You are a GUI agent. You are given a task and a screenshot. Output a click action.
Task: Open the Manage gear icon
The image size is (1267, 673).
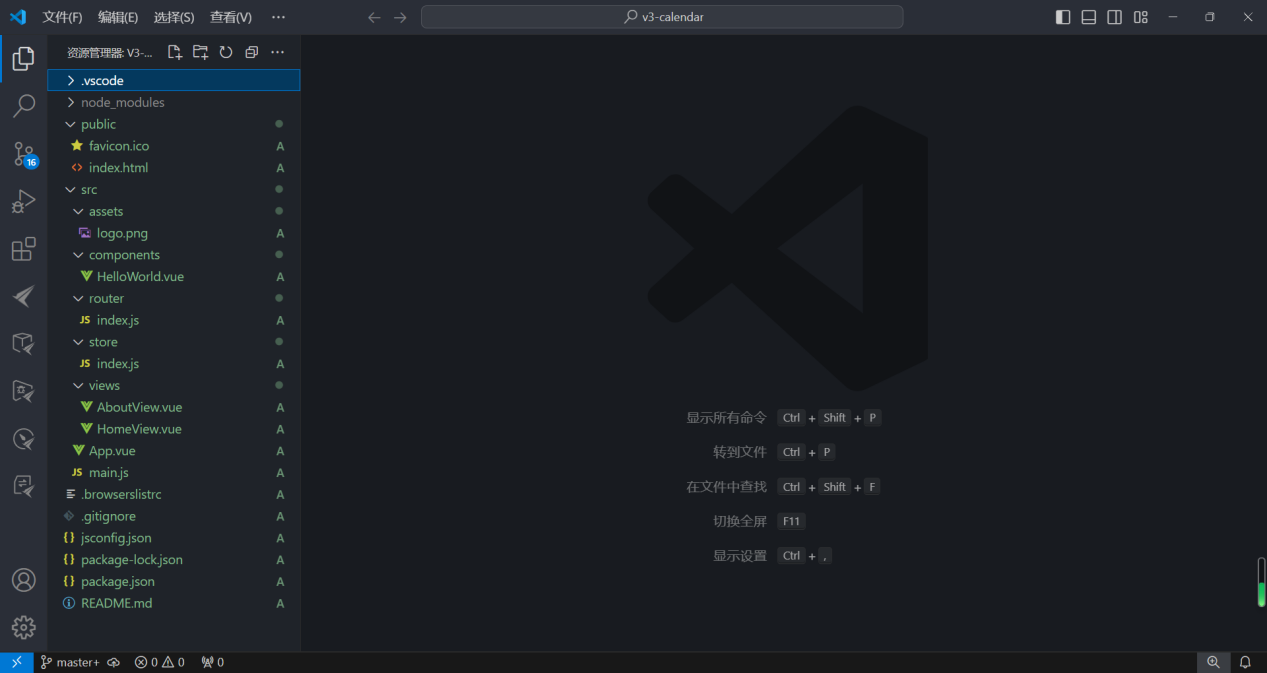23,627
